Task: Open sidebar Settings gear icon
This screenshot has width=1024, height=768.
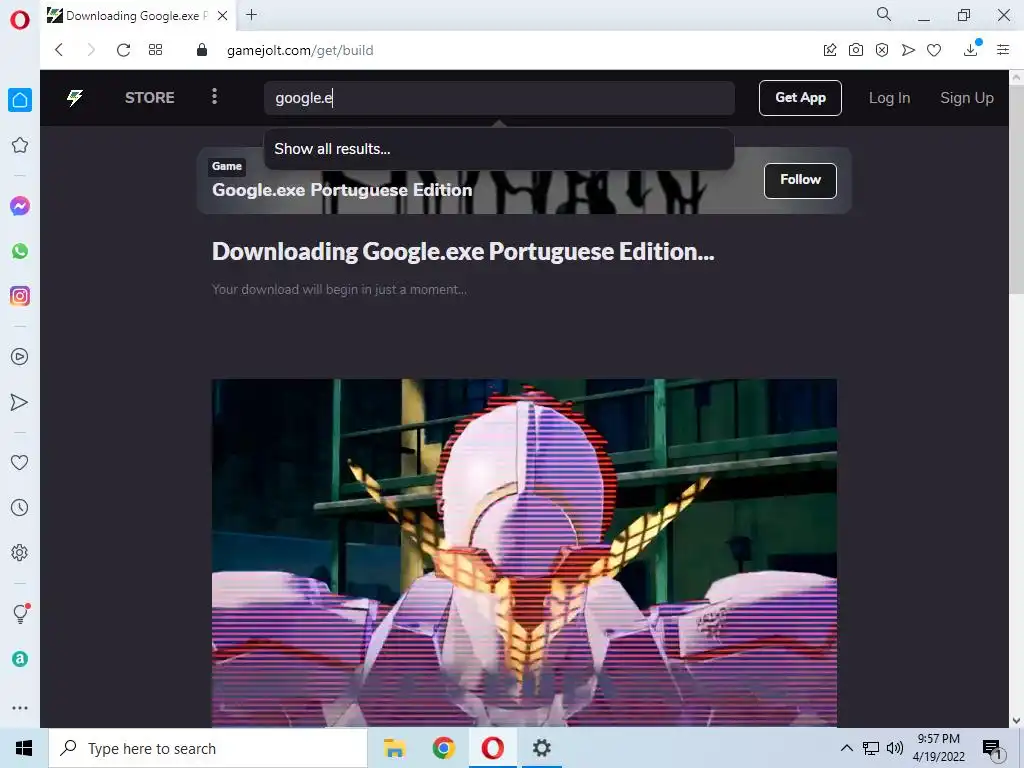Action: point(20,552)
